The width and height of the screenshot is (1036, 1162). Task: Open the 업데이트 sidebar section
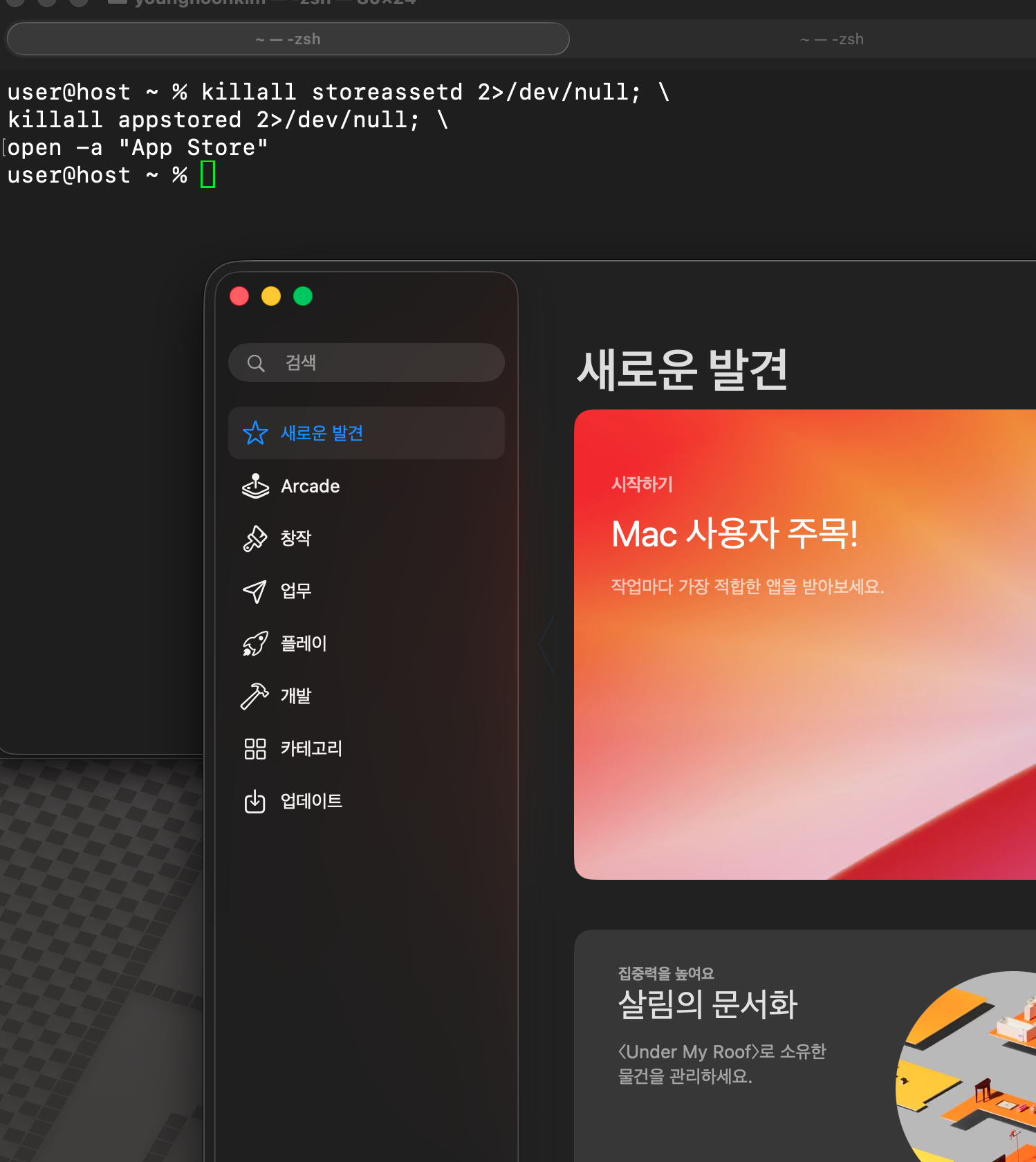(311, 801)
